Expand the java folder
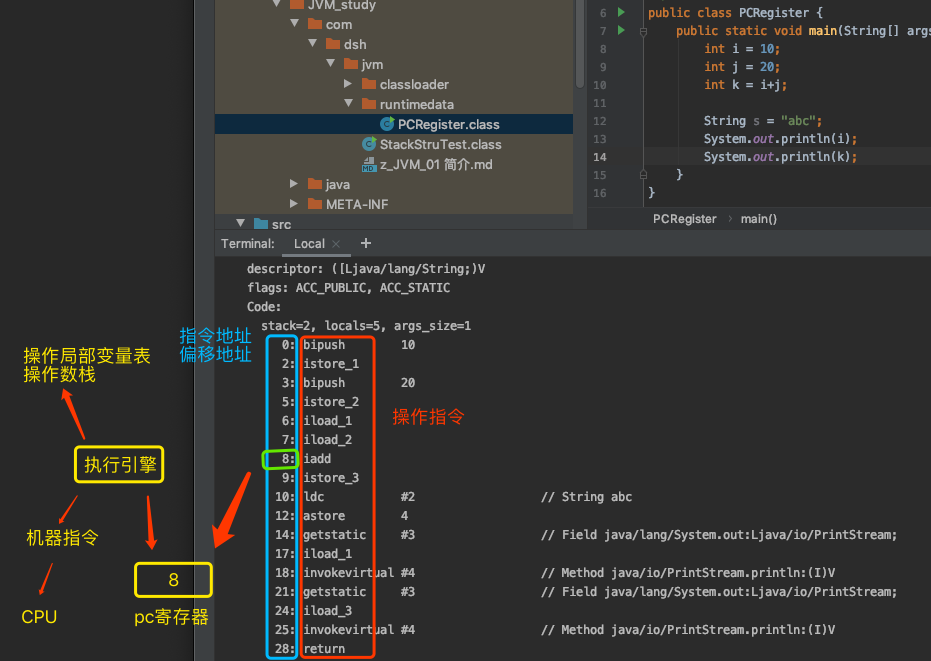Screen dimensions: 931x661 pyautogui.click(x=294, y=184)
